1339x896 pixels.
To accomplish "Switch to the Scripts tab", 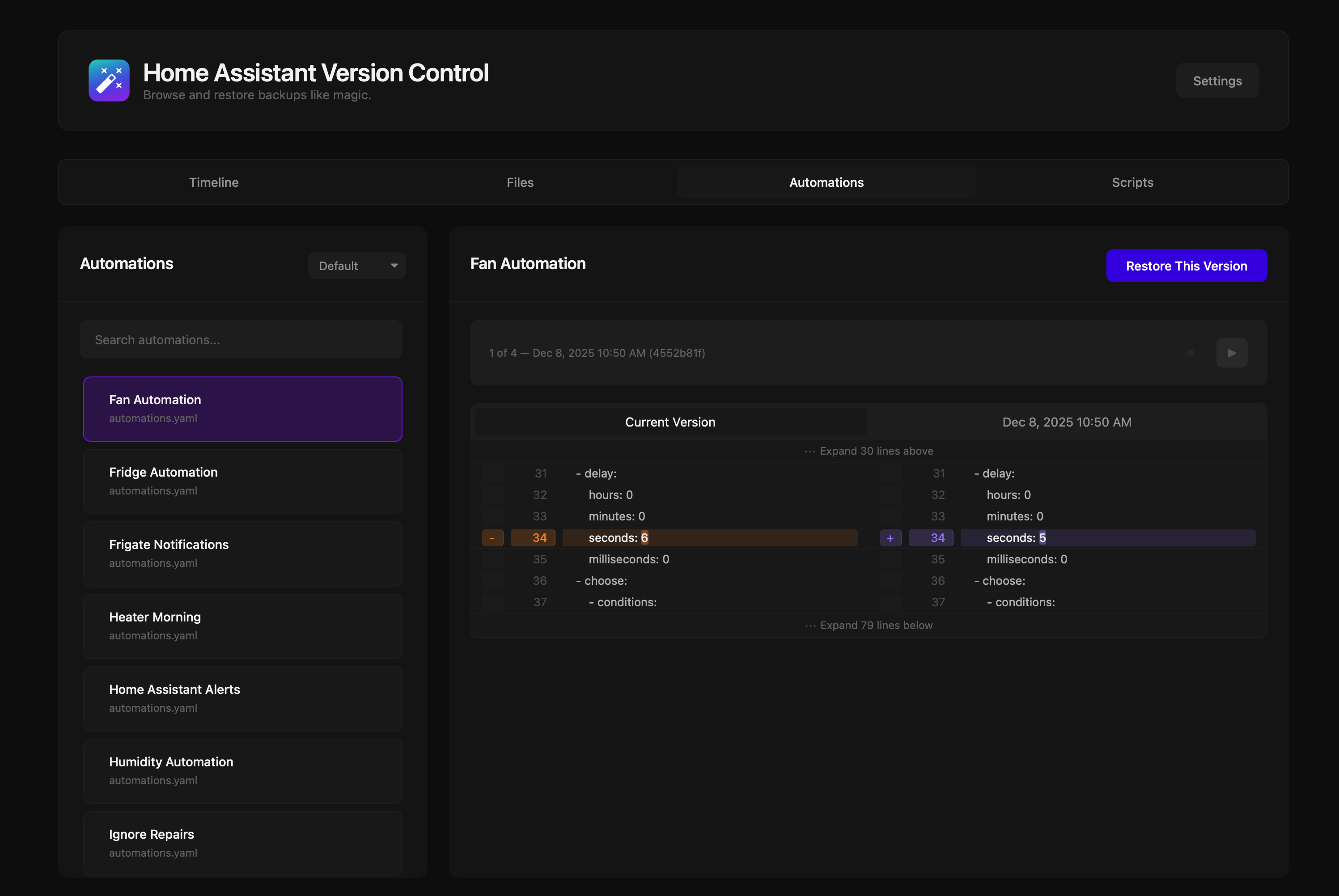I will click(1132, 182).
